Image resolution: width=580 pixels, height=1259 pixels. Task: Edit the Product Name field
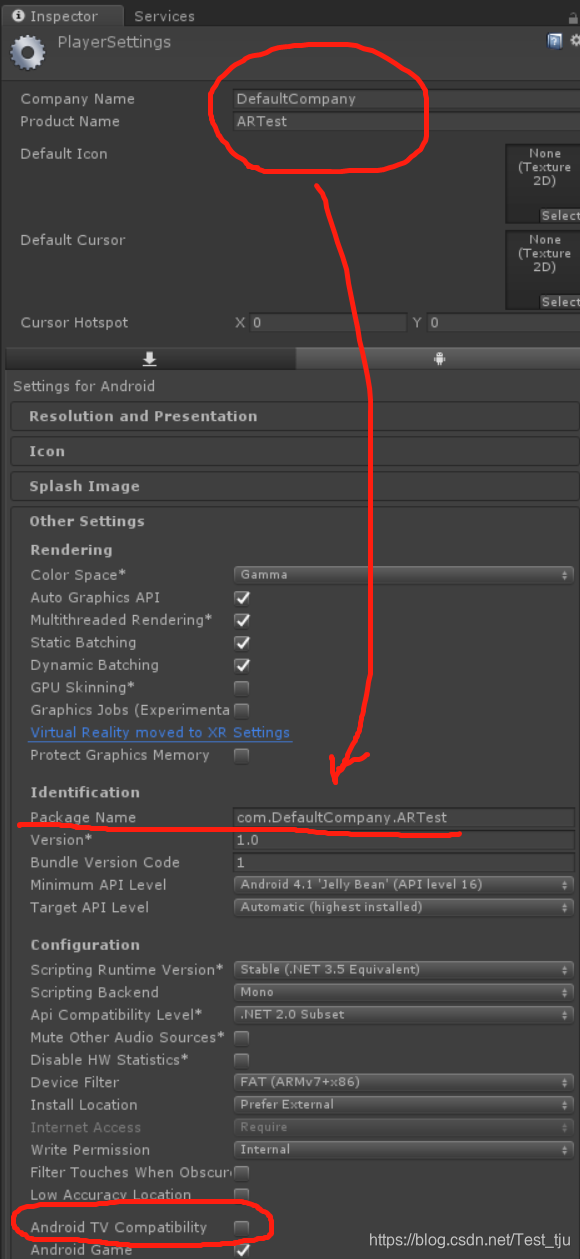pos(404,121)
